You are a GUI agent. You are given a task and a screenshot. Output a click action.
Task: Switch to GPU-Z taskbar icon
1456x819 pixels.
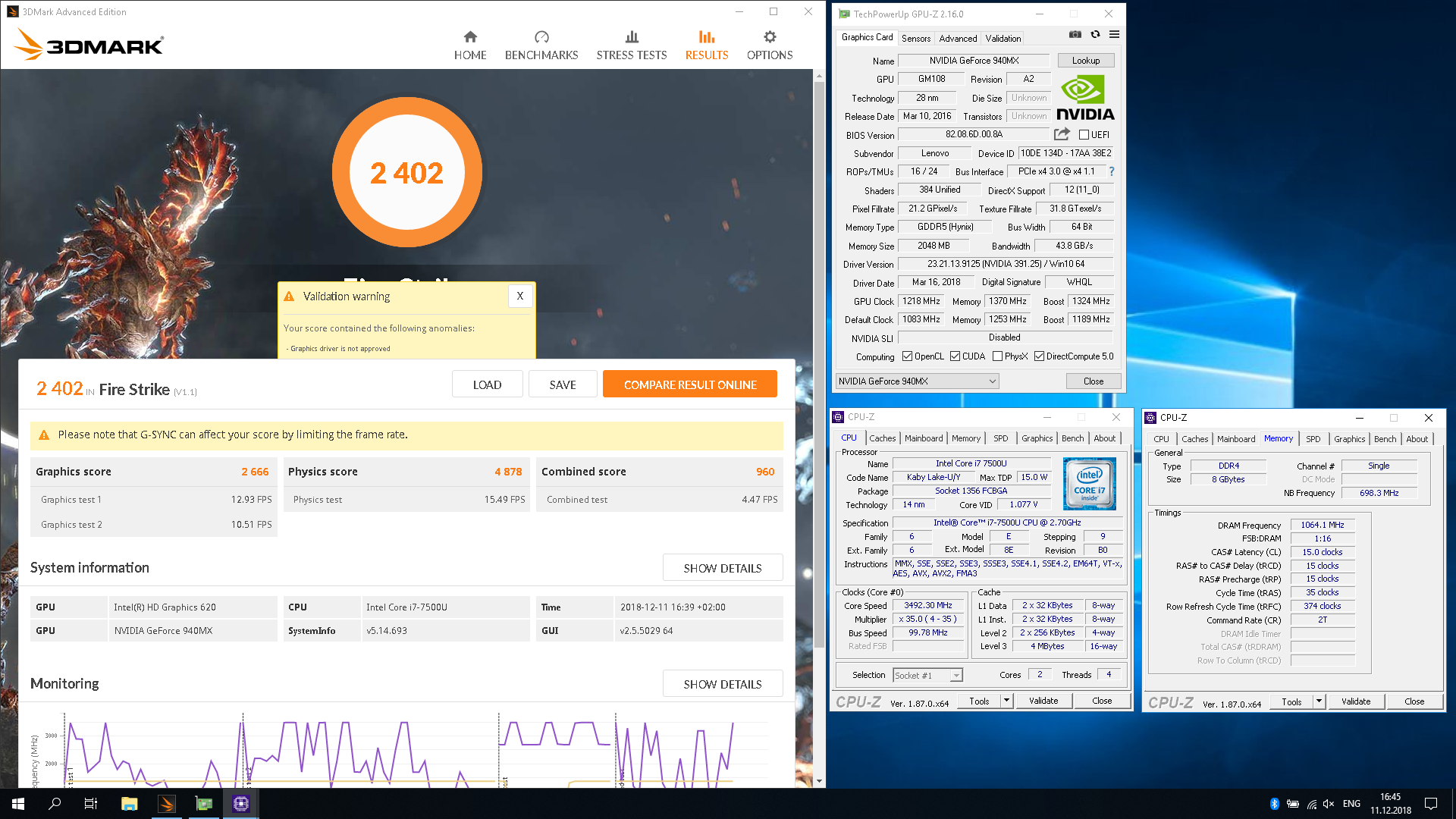coord(204,804)
